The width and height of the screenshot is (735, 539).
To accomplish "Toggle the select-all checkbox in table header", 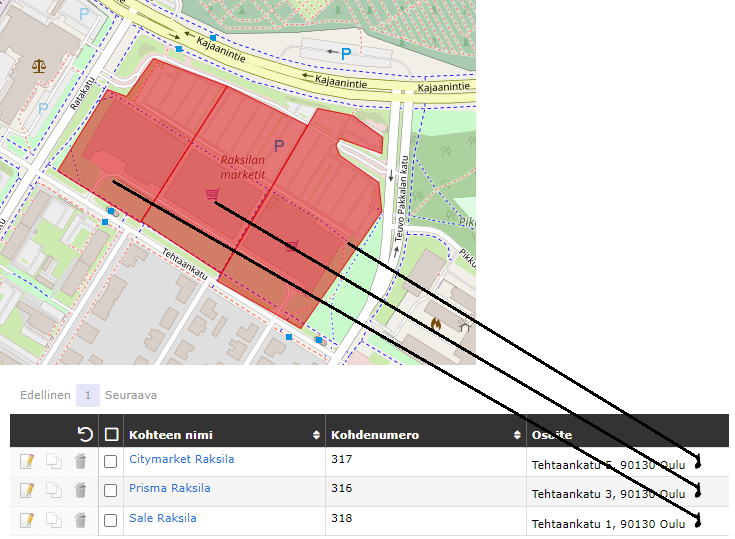I will [x=111, y=435].
